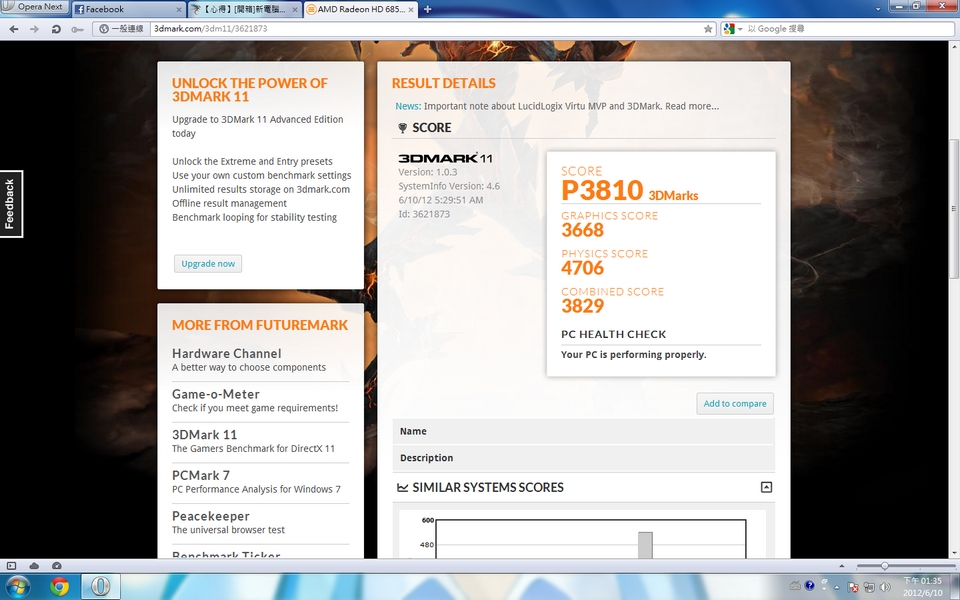The width and height of the screenshot is (960, 600).
Task: Open the 一般連線 site security badge
Action: pos(121,29)
